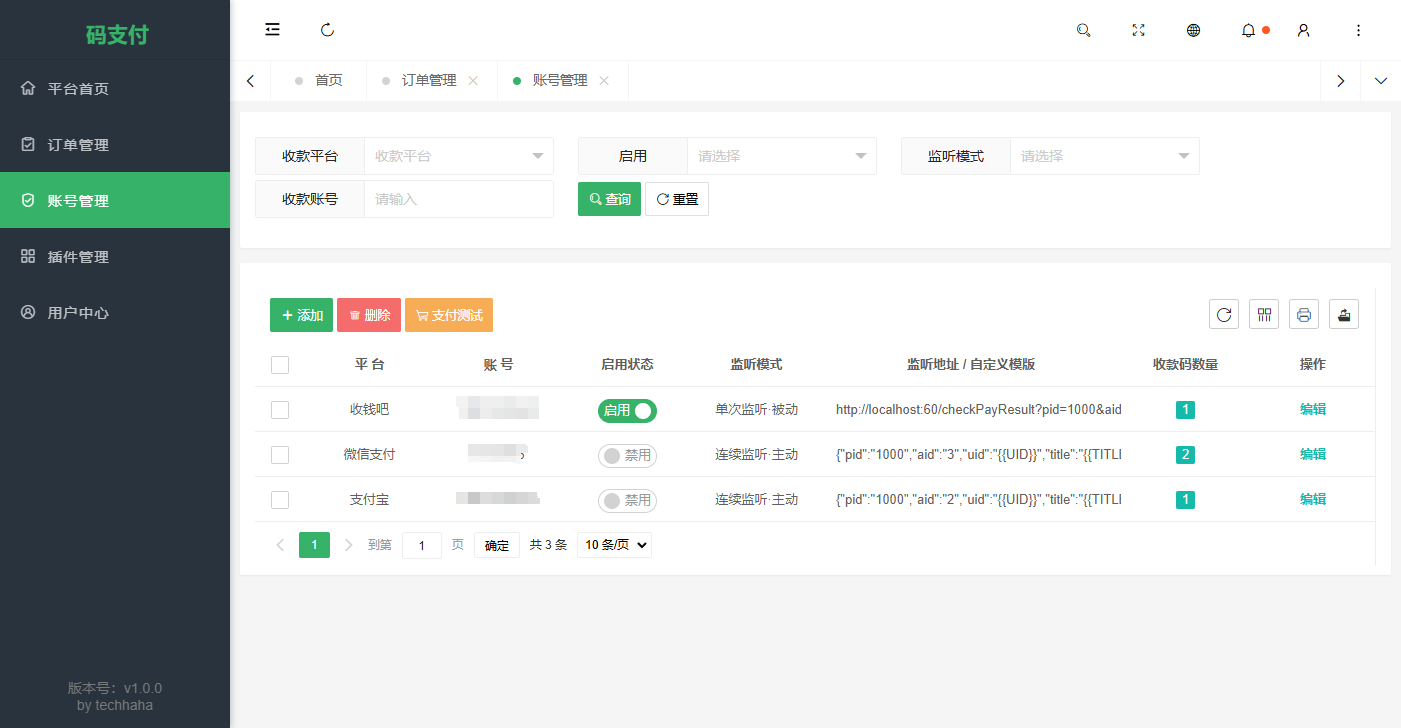The width and height of the screenshot is (1401, 728).
Task: Open the 10 条/页 page-size dropdown
Action: coord(614,544)
